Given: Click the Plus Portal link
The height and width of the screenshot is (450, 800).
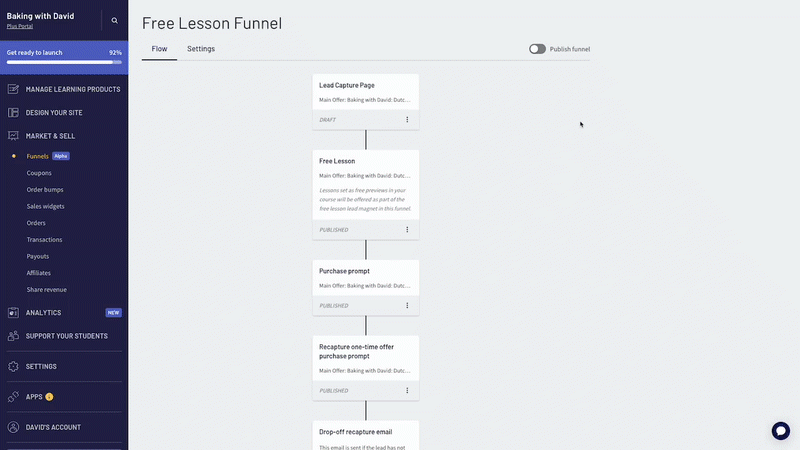Looking at the screenshot, I should (20, 26).
